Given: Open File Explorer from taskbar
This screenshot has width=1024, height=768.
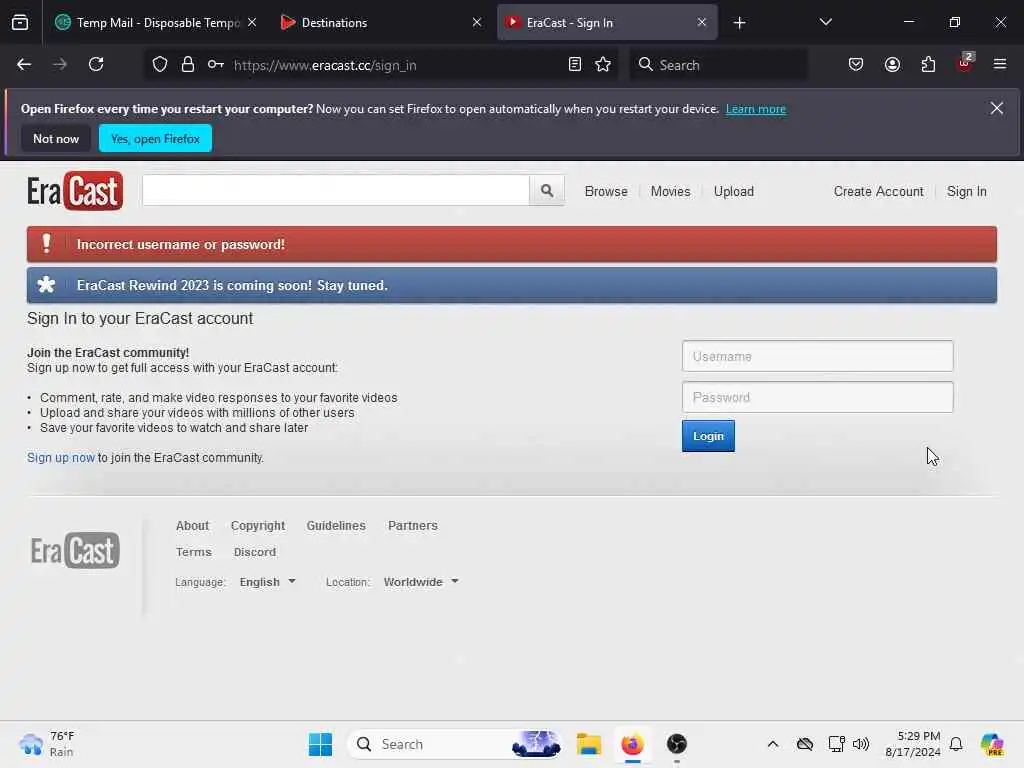Looking at the screenshot, I should (588, 744).
